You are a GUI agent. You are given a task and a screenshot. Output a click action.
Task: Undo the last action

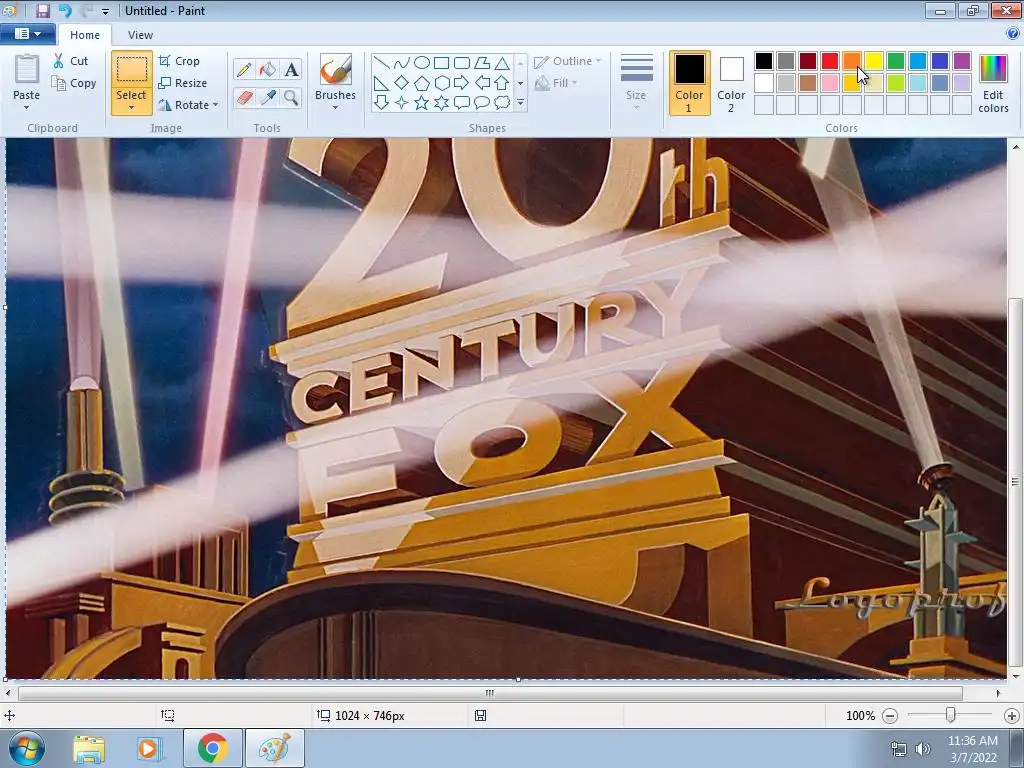tap(65, 10)
